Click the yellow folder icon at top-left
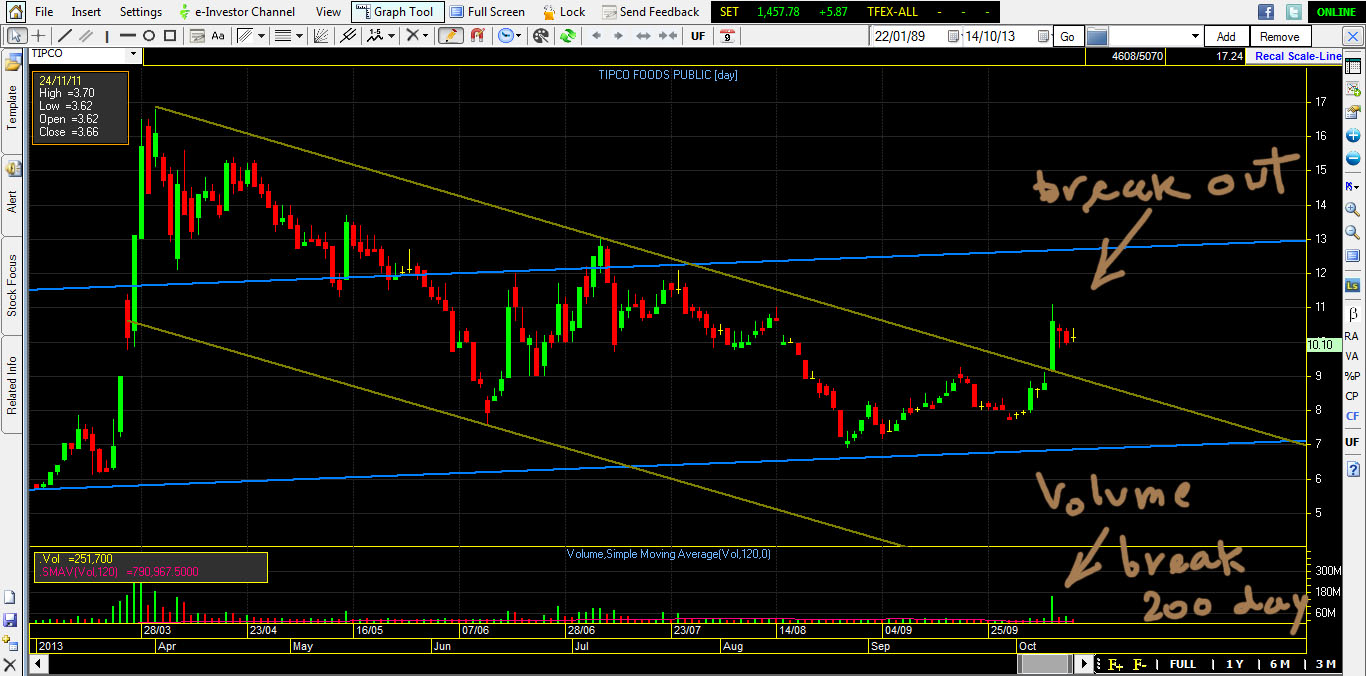Screen dimensions: 1366x676 coord(13,63)
